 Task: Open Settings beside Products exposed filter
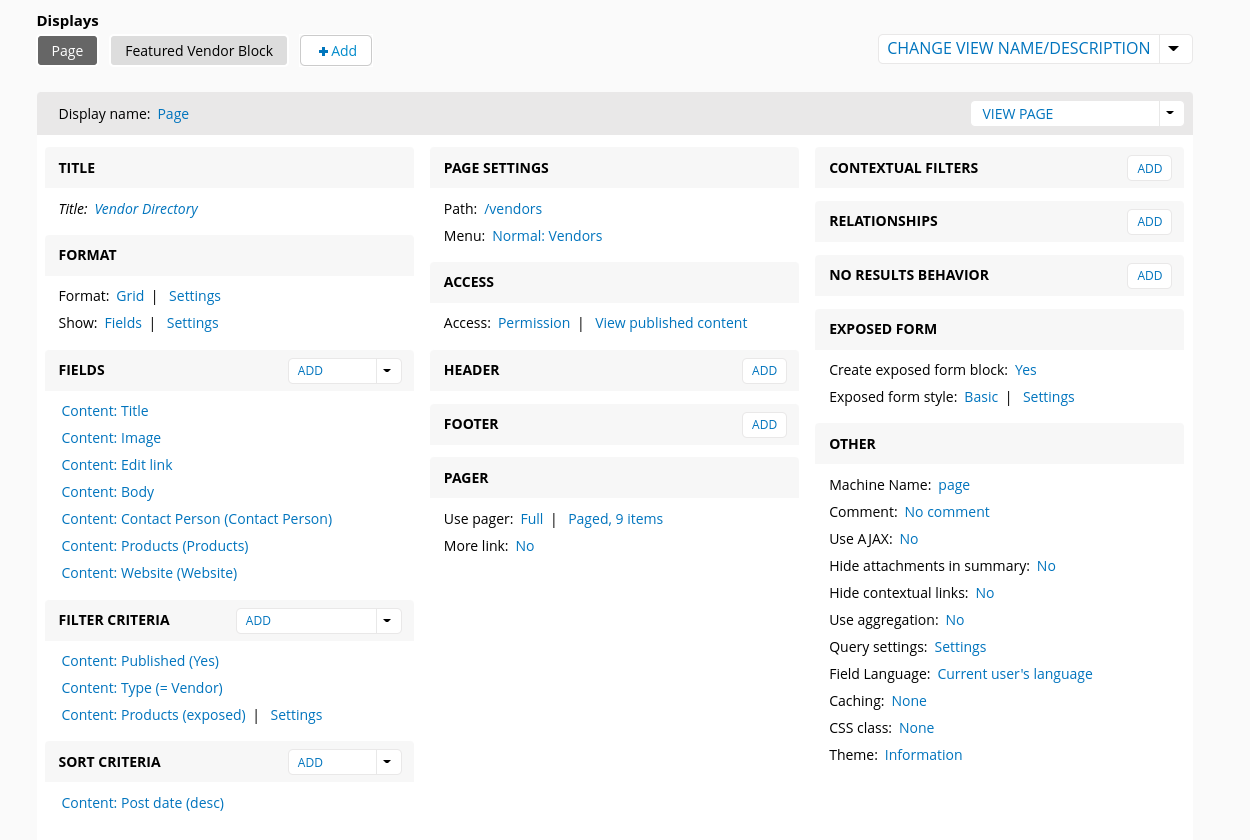pos(296,715)
